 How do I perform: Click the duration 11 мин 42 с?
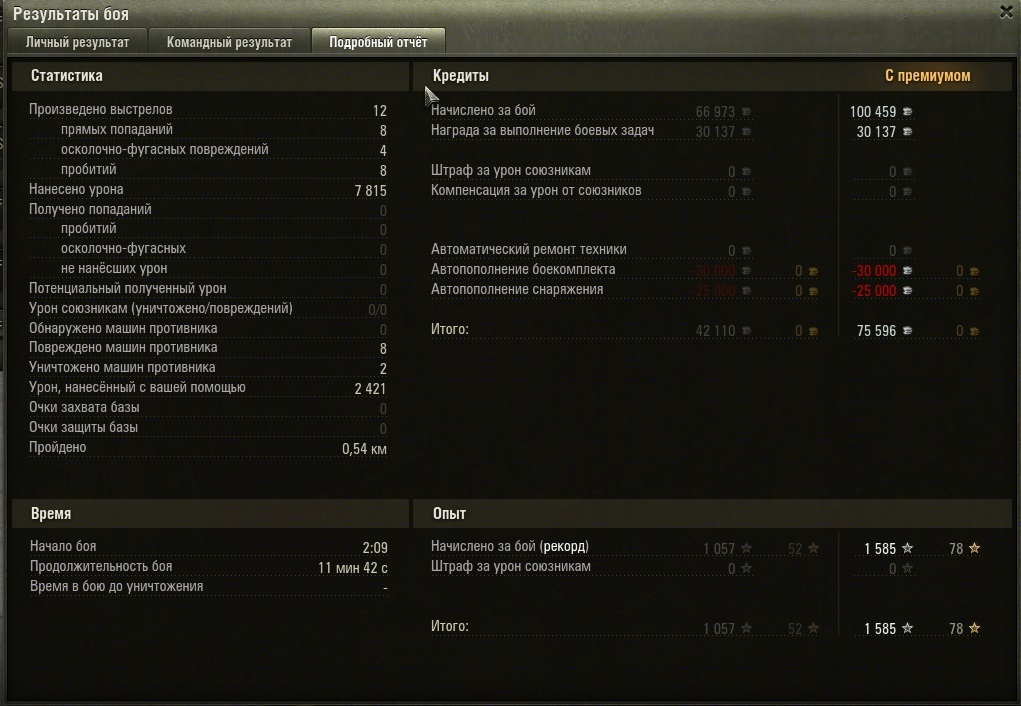tap(353, 568)
